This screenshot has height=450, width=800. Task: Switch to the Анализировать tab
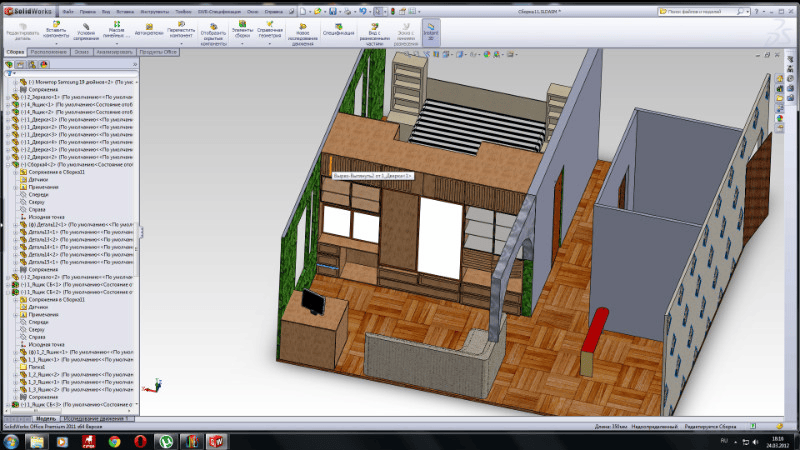pyautogui.click(x=114, y=50)
